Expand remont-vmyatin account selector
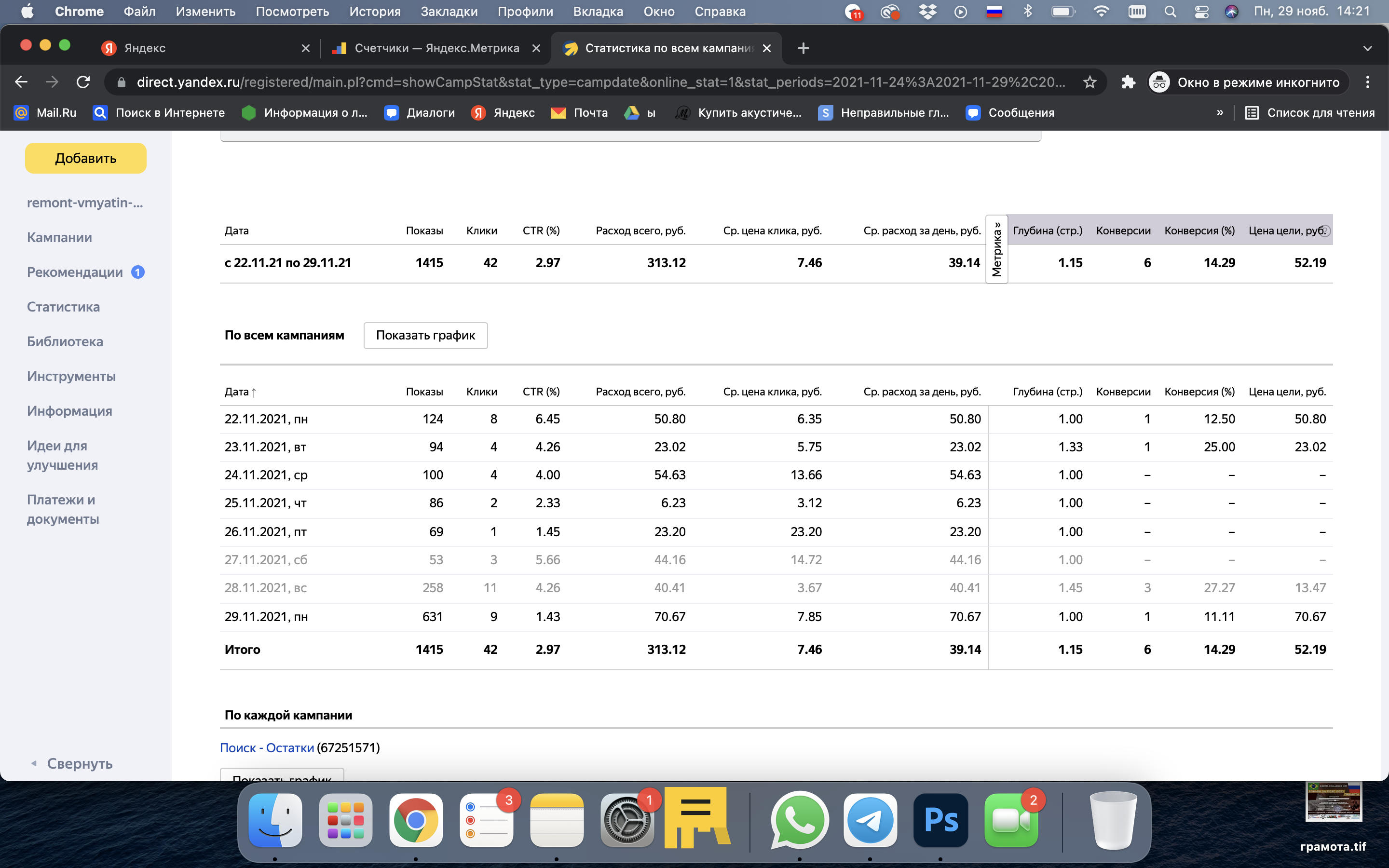The image size is (1389, 868). [85, 203]
